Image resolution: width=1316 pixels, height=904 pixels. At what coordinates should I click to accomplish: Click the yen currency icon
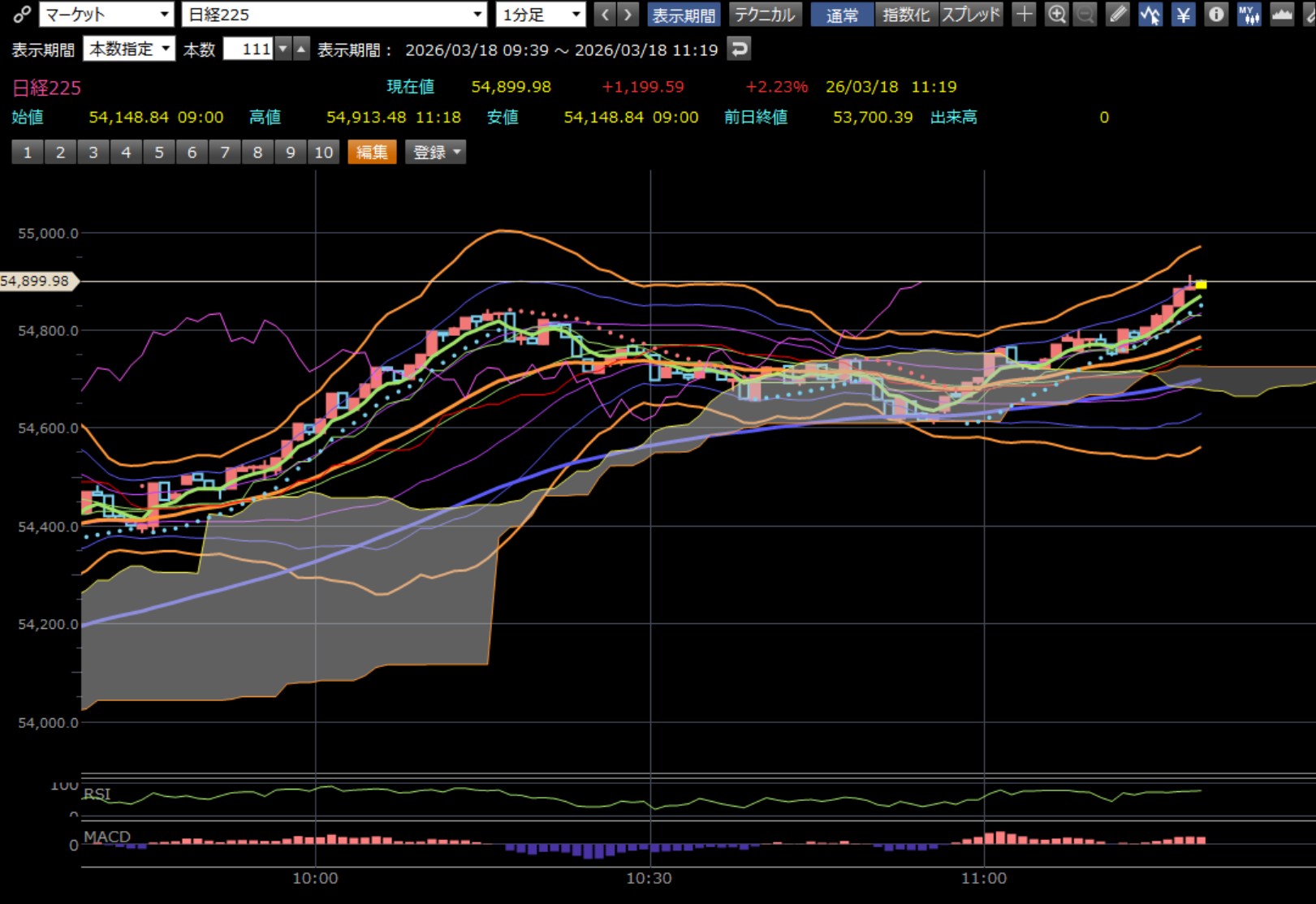1184,15
